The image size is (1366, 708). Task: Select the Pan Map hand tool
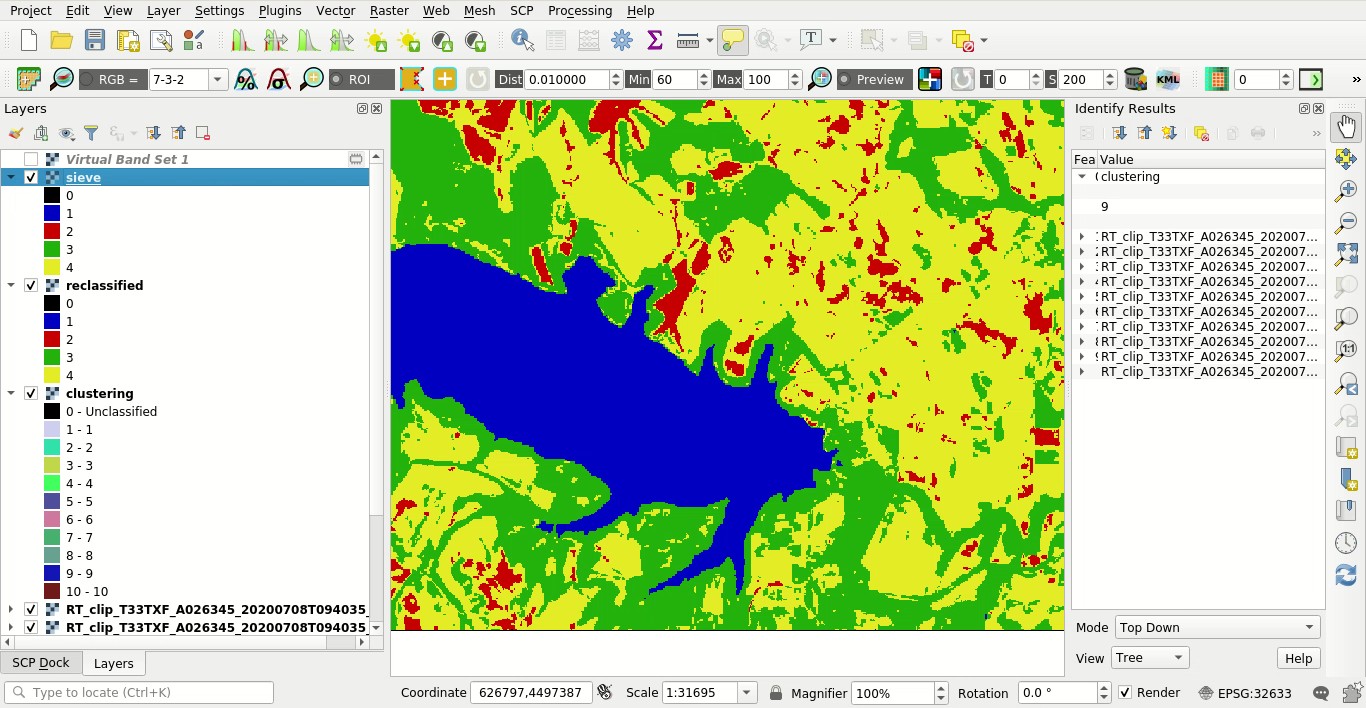pyautogui.click(x=1345, y=125)
